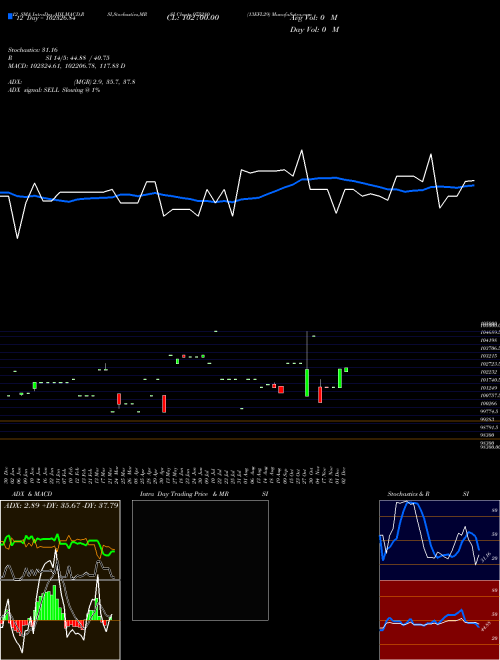
Task: Click the lowest dip of the white price line
Action: coord(17,238)
